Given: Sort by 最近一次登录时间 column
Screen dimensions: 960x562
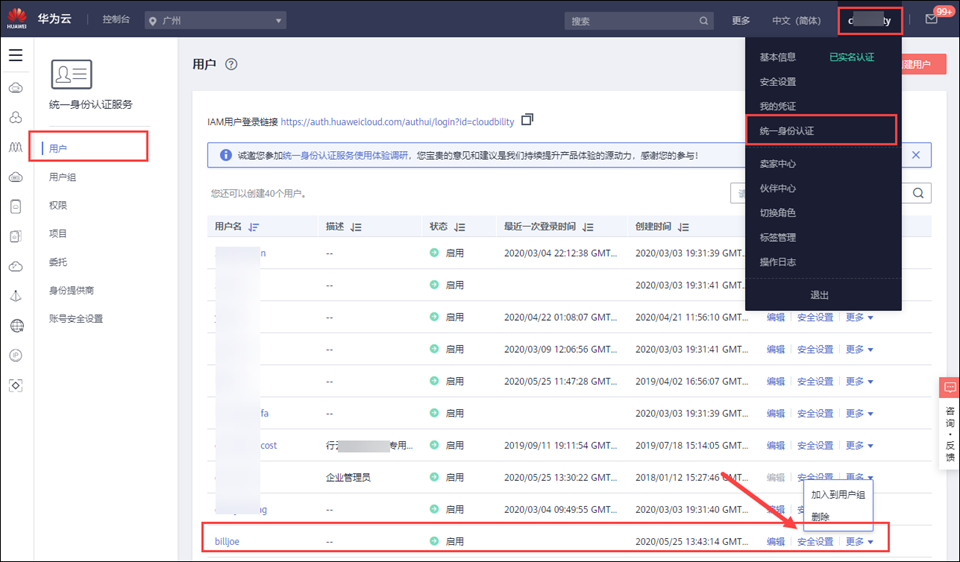Looking at the screenshot, I should coord(588,227).
